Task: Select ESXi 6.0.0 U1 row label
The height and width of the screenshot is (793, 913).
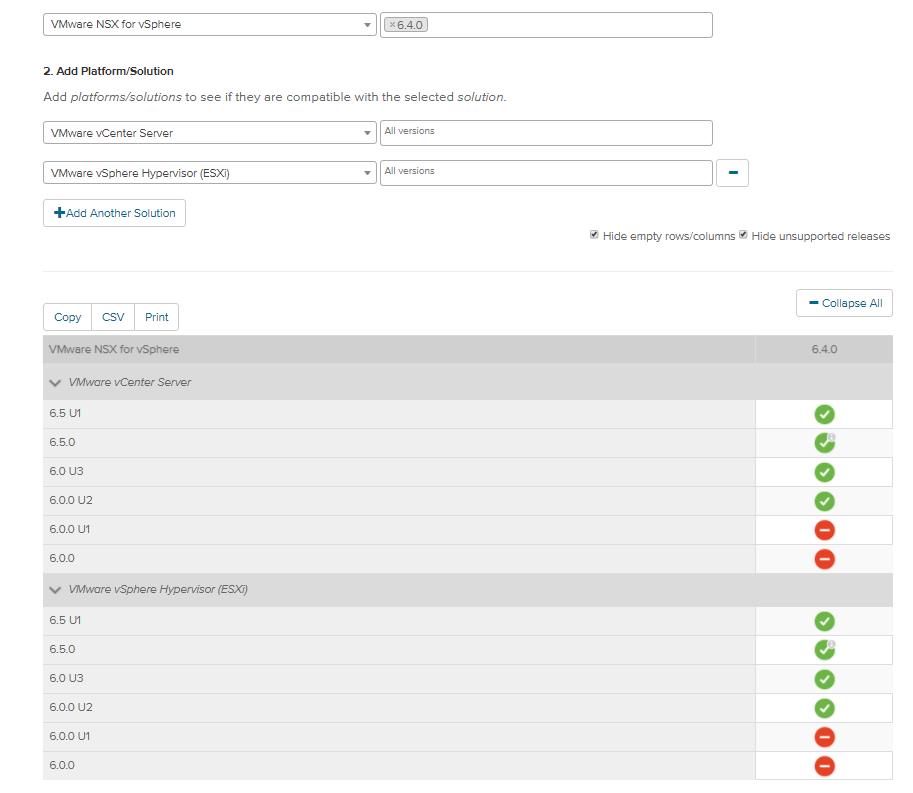Action: (x=70, y=737)
